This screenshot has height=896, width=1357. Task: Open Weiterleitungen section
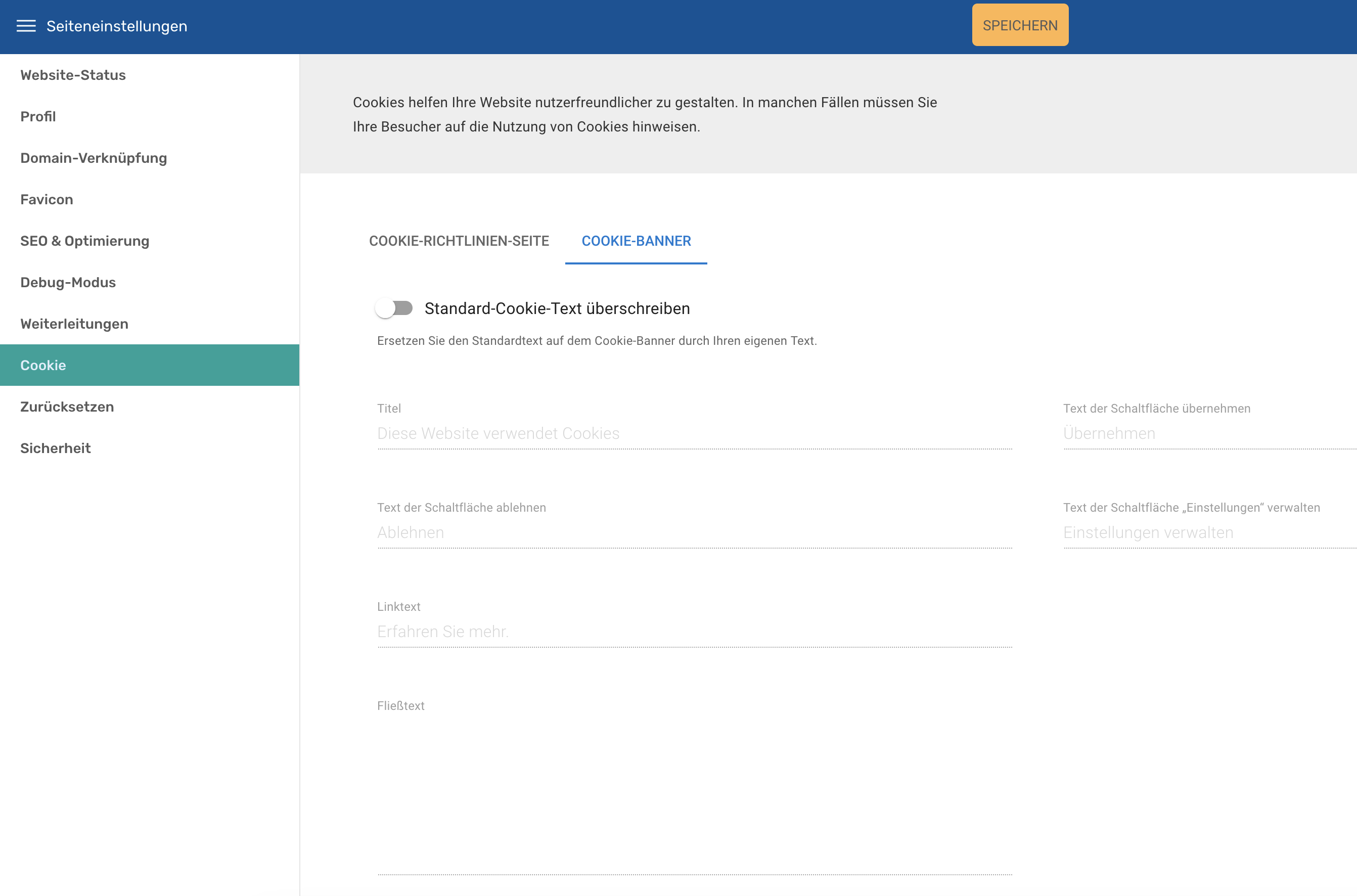pyautogui.click(x=150, y=324)
